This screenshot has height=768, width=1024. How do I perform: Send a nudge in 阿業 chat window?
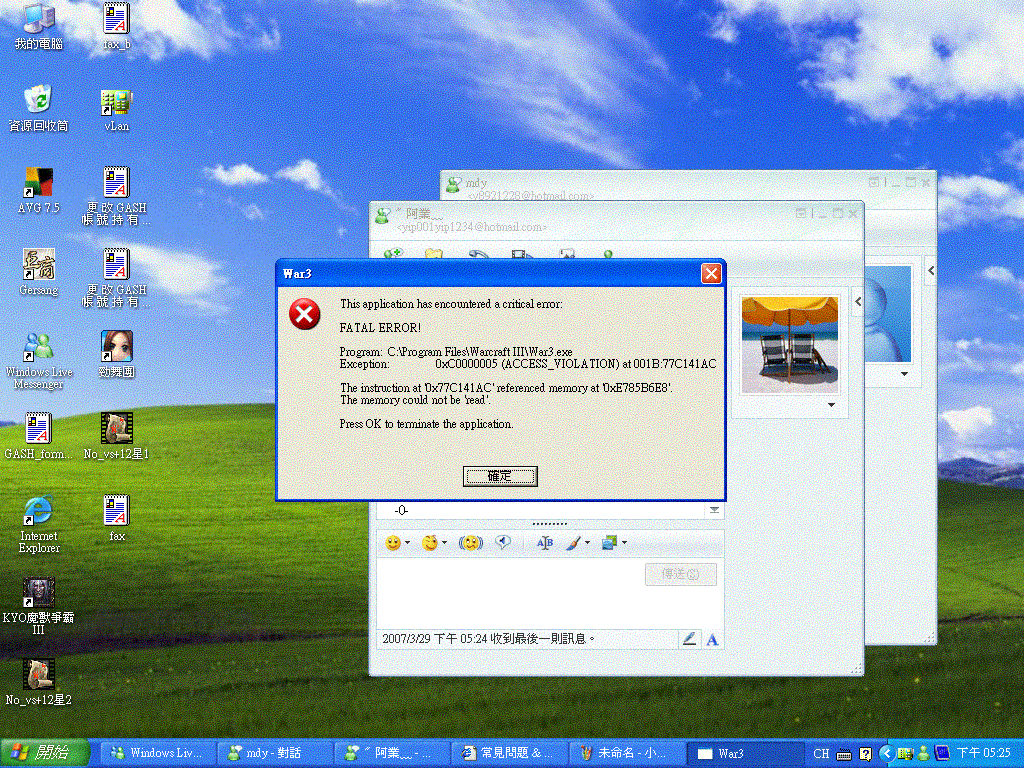click(x=470, y=543)
